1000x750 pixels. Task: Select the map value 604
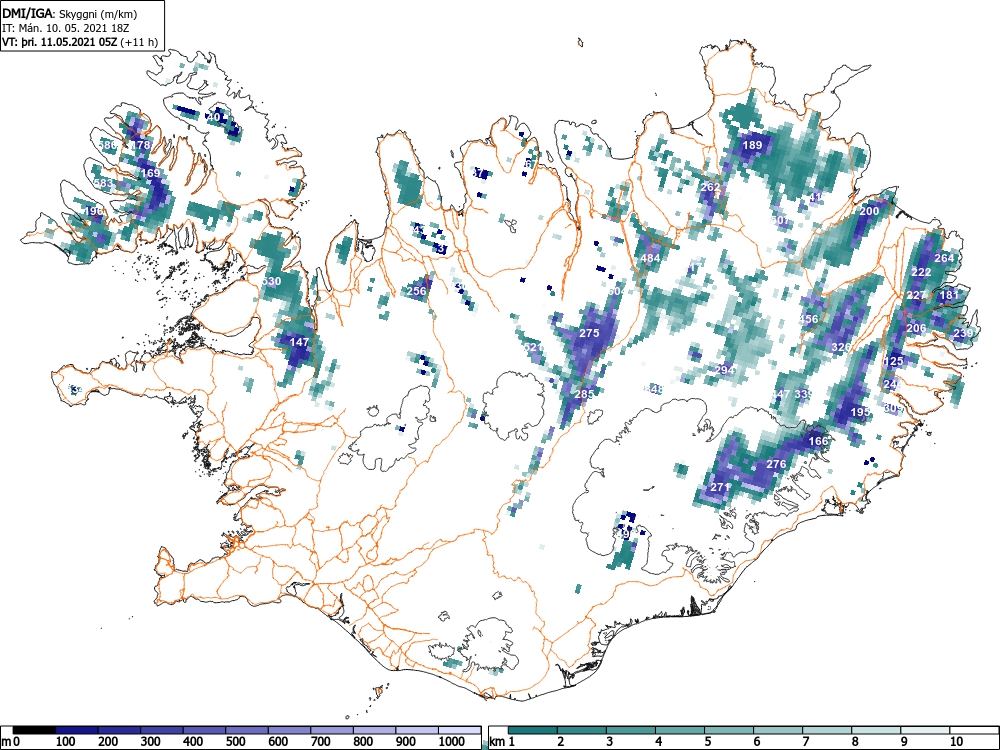click(615, 291)
